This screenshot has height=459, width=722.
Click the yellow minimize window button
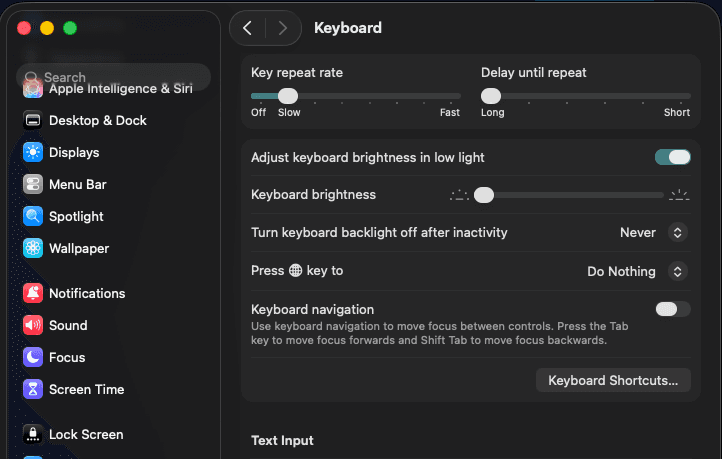(47, 28)
